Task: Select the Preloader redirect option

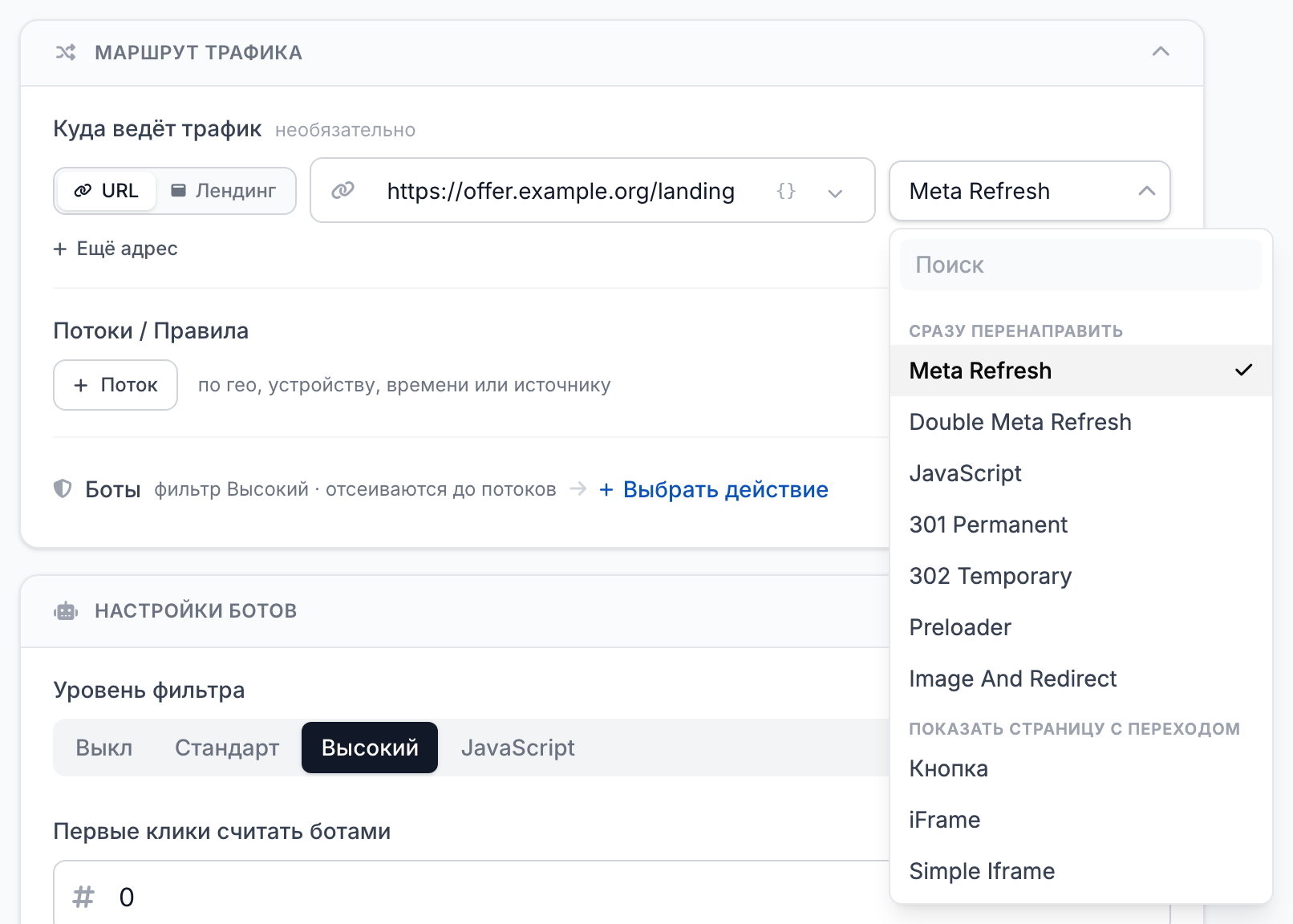Action: 1081,627
